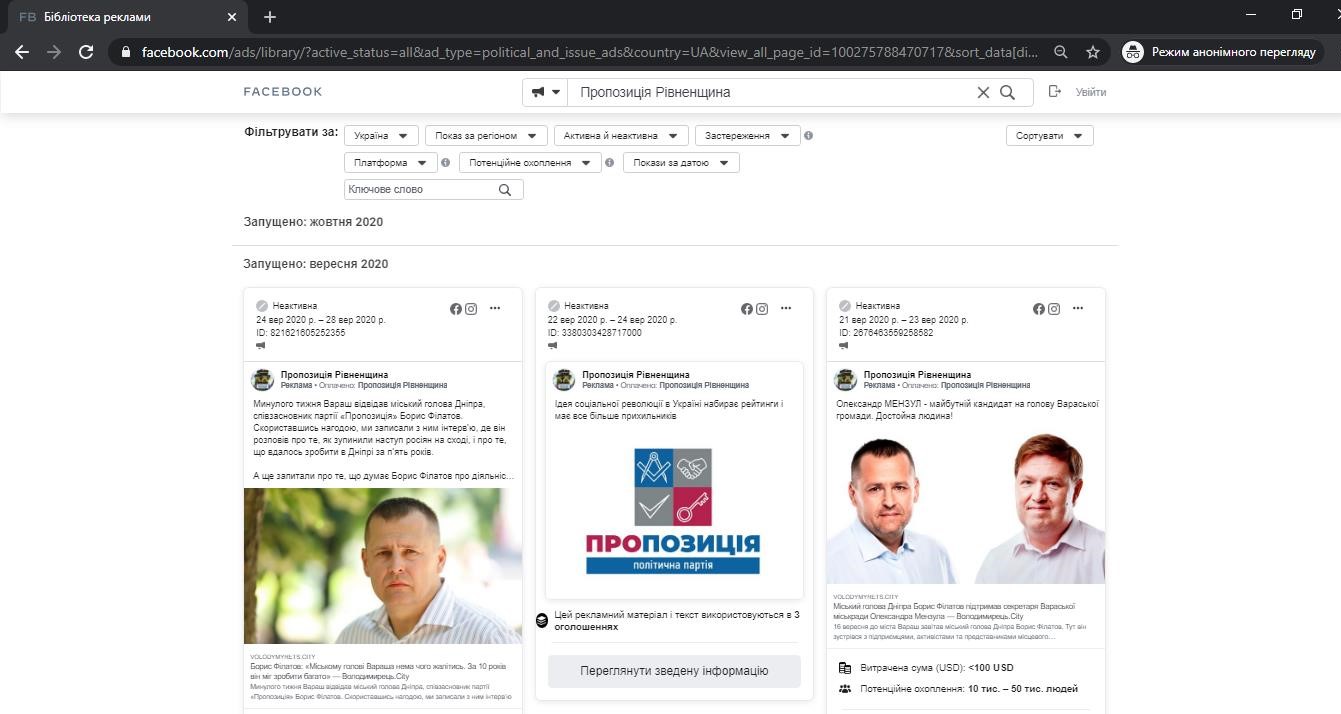
Task: Expand the Покази за датою filter
Action: (681, 163)
